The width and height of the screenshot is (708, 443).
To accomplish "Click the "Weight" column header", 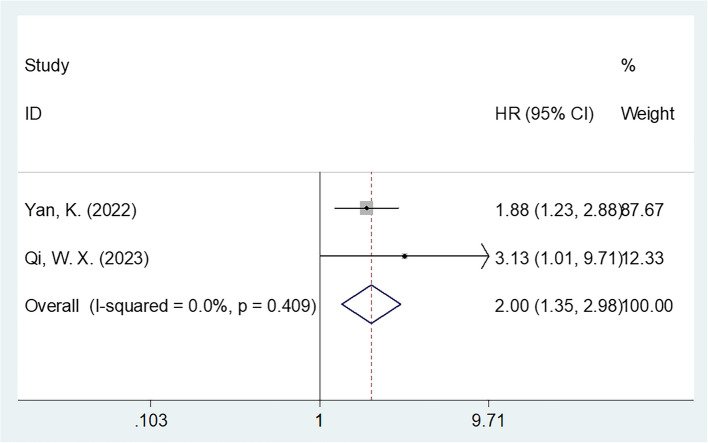I will click(x=647, y=114).
